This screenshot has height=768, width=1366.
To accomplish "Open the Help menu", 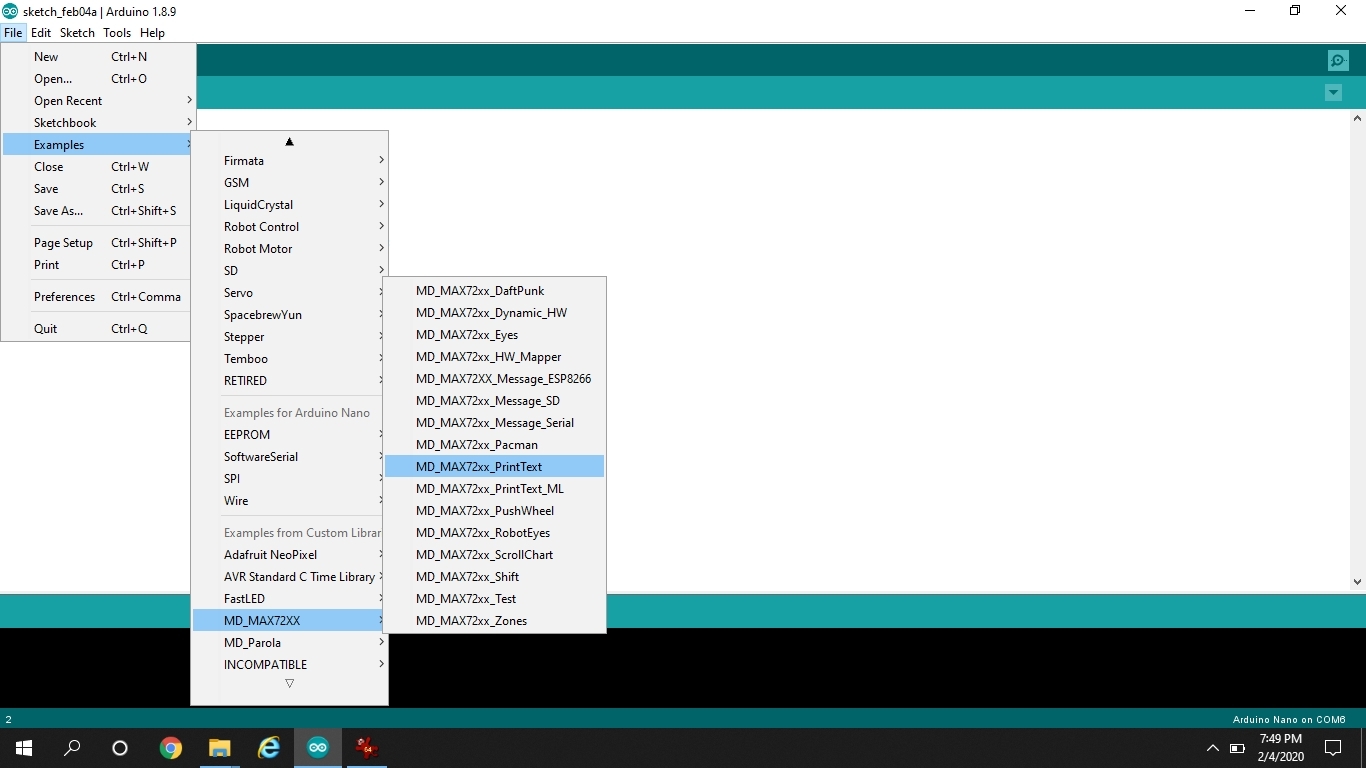I will click(152, 33).
